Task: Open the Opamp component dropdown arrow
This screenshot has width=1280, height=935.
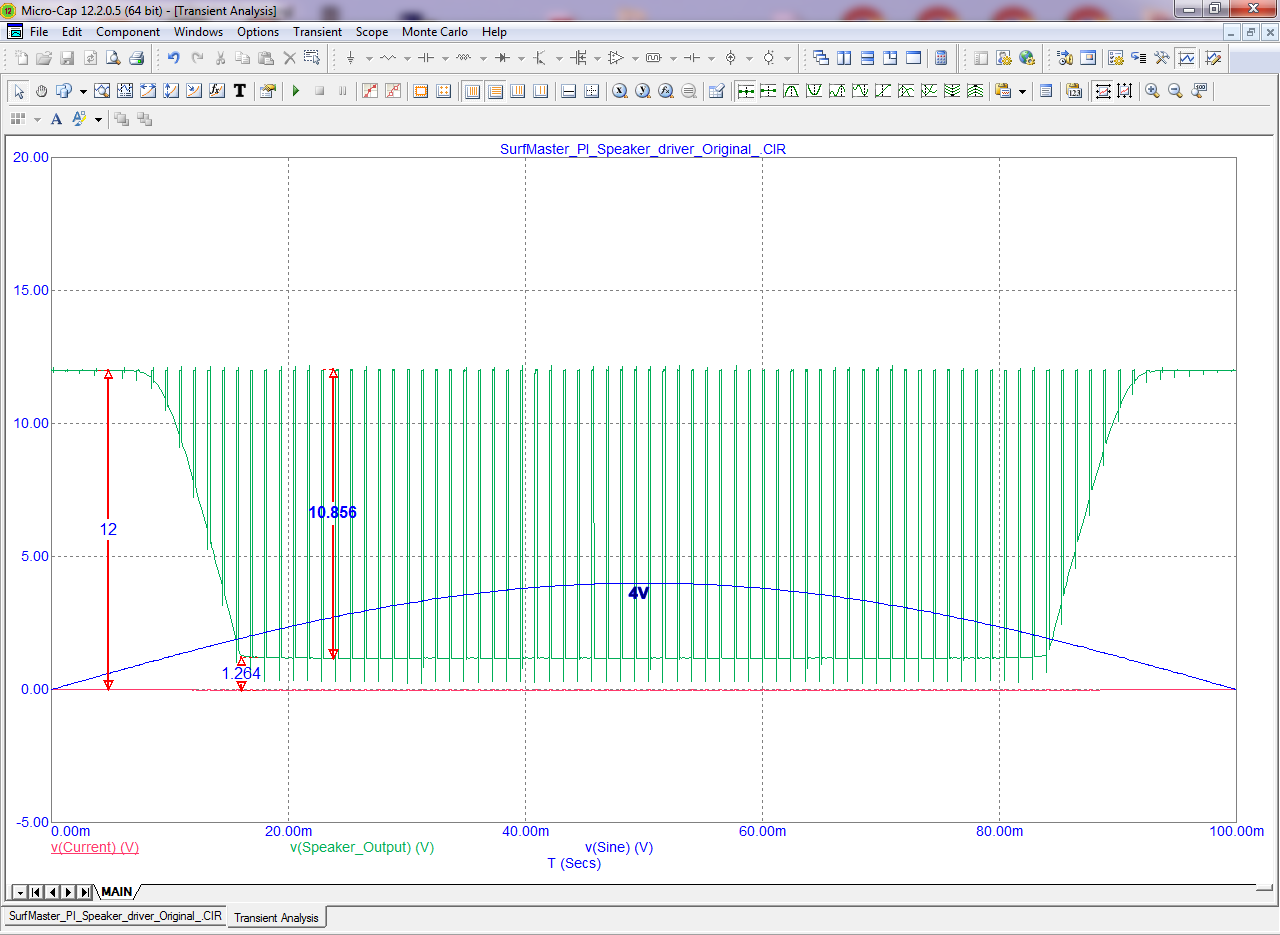Action: (x=635, y=58)
